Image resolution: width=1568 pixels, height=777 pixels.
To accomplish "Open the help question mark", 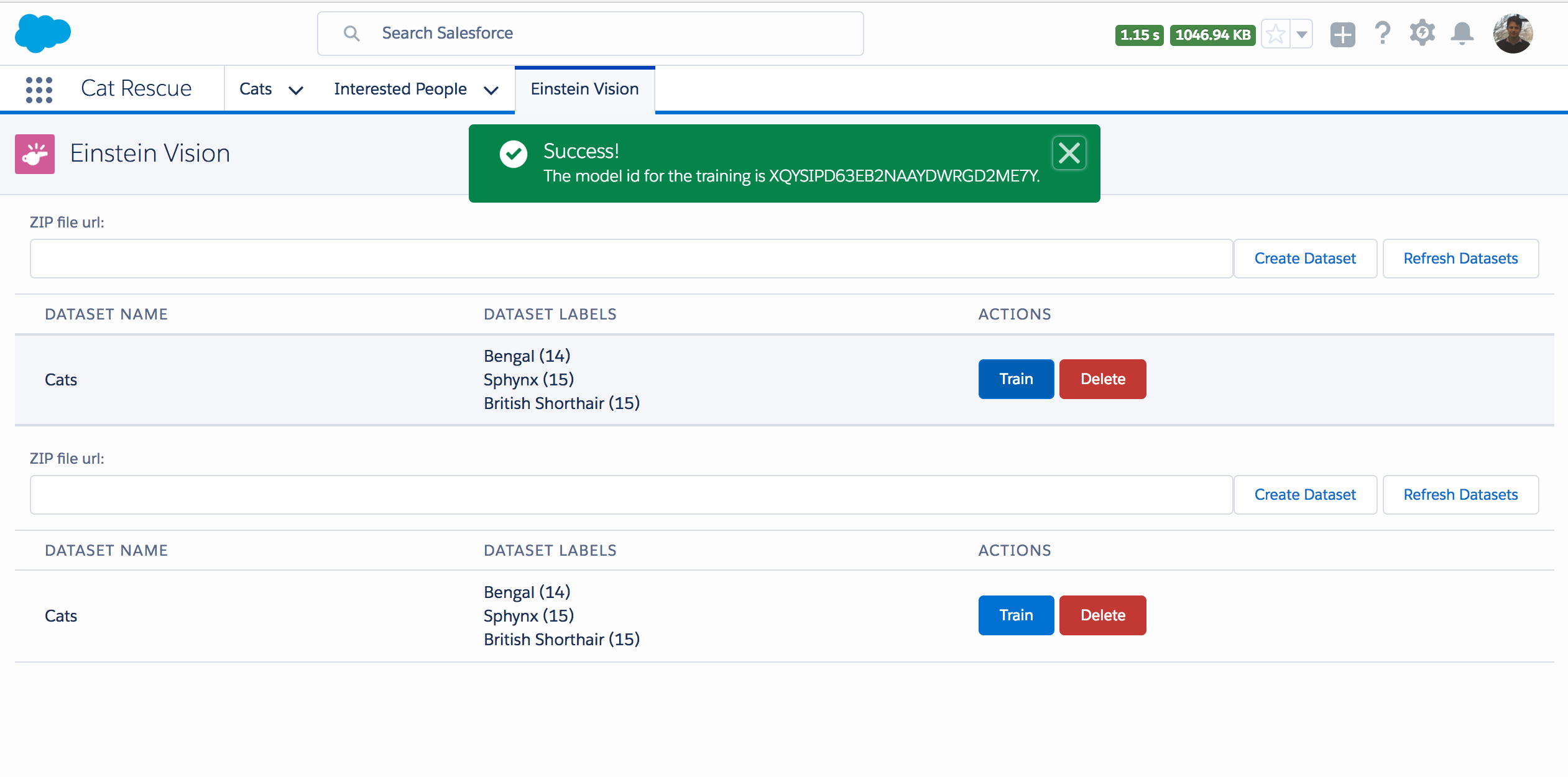I will tap(1382, 34).
